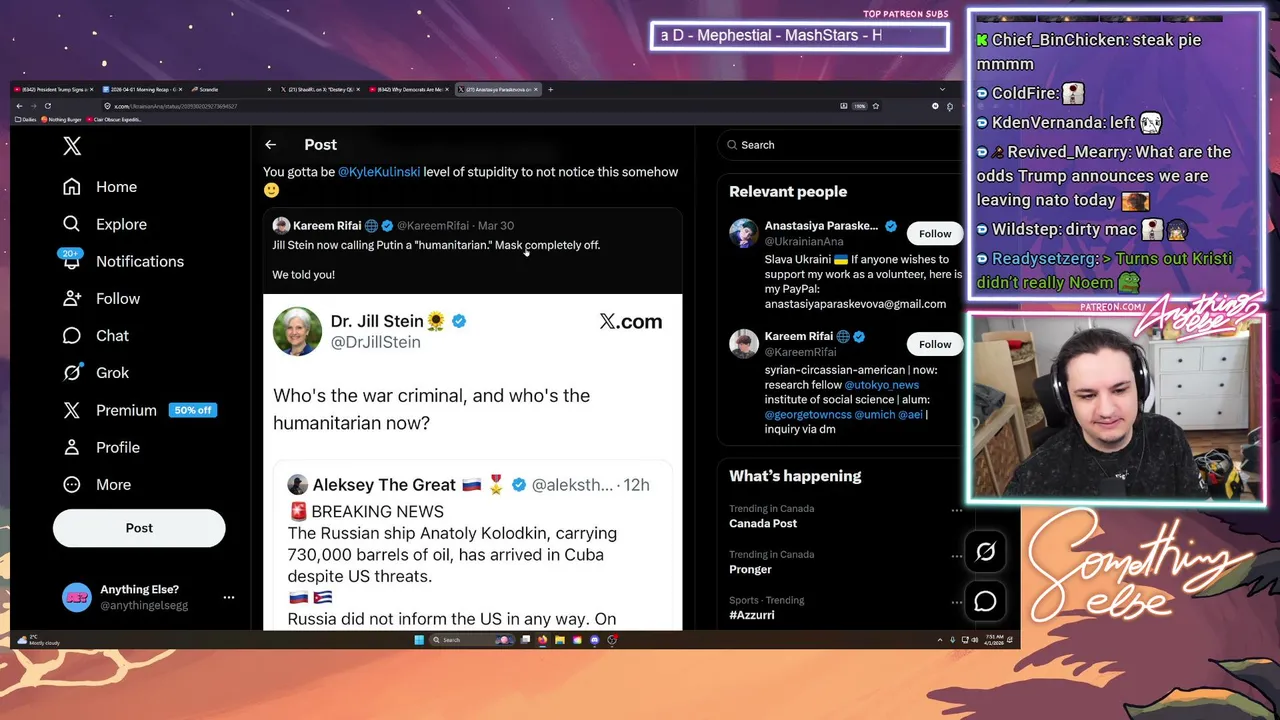Open the Explore page
Viewport: 1280px width, 720px height.
point(104,224)
